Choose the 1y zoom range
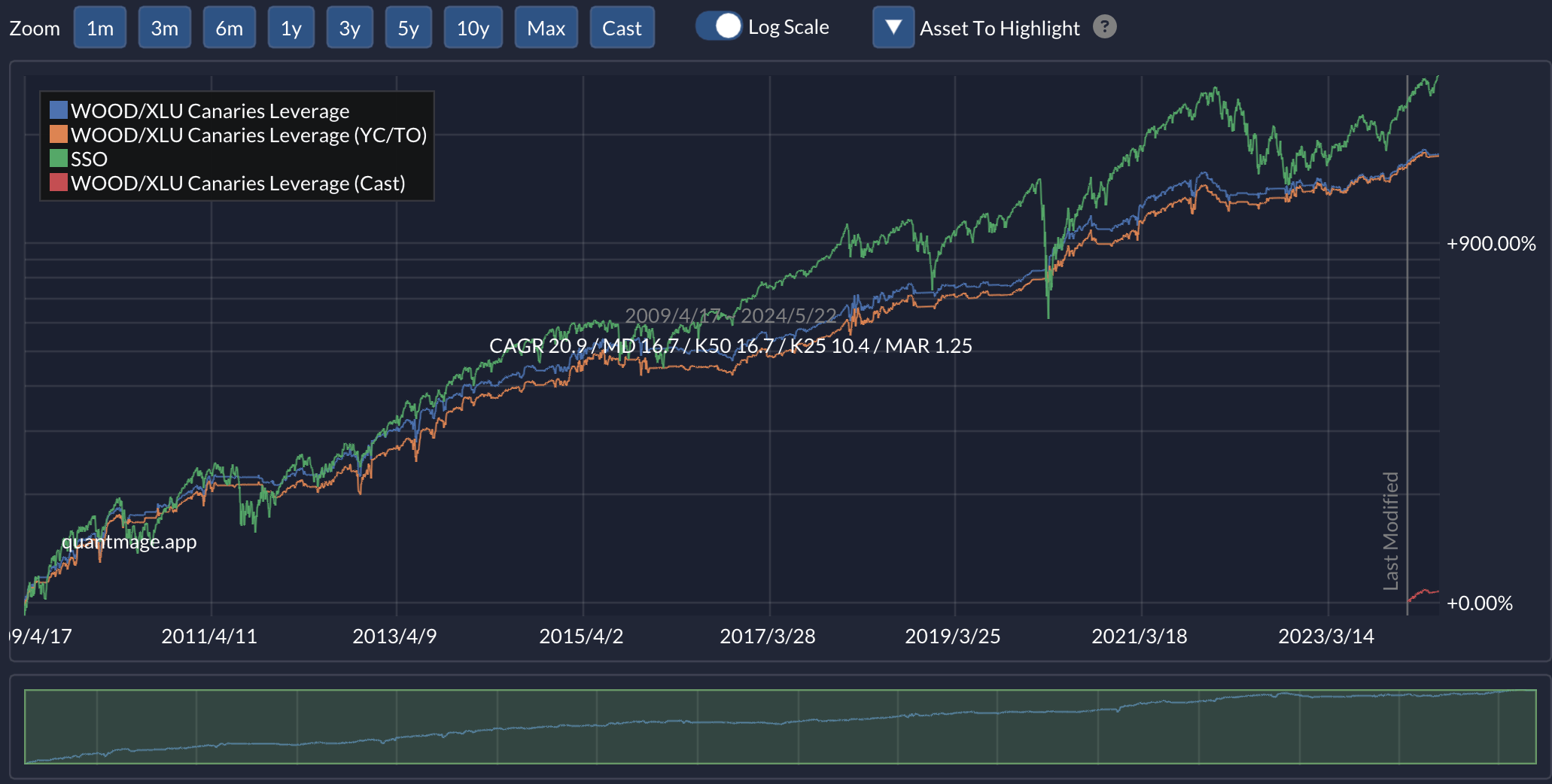Screen dimensions: 1552x784 point(291,27)
